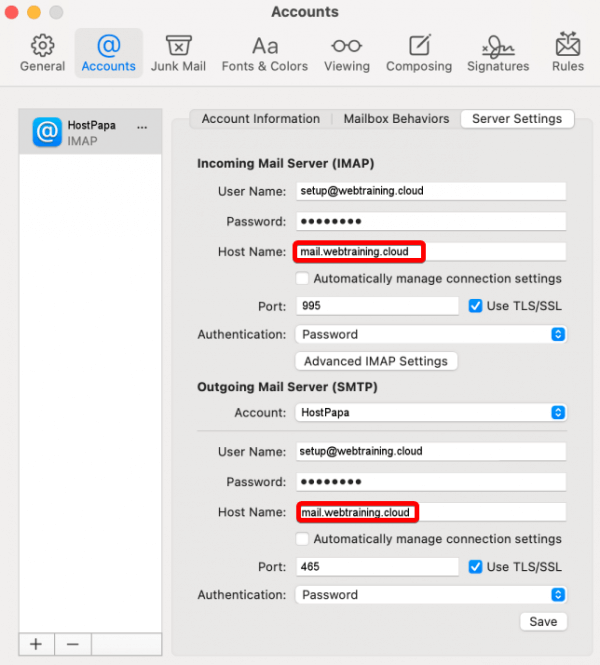Image resolution: width=600 pixels, height=665 pixels.
Task: Click incoming User Name field
Action: pos(431,191)
